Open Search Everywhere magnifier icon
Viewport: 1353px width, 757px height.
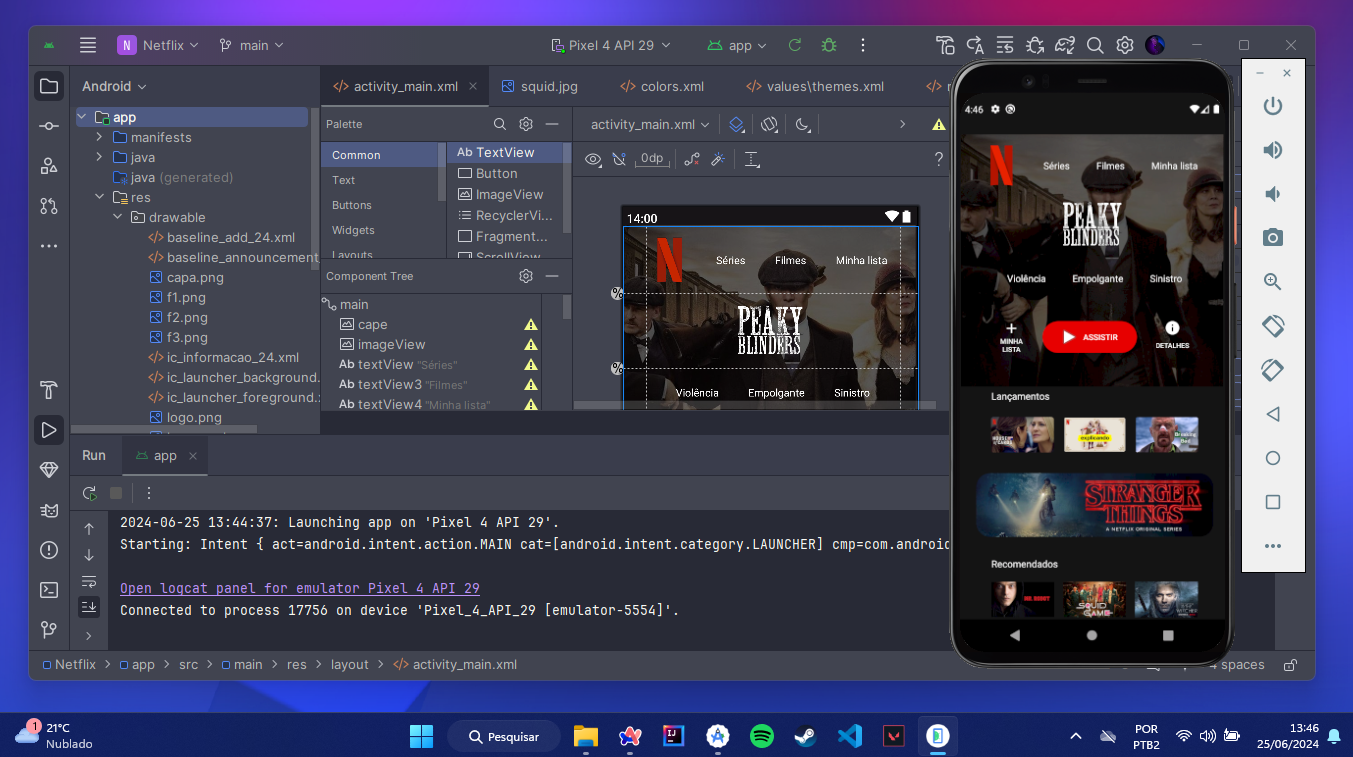tap(1095, 45)
